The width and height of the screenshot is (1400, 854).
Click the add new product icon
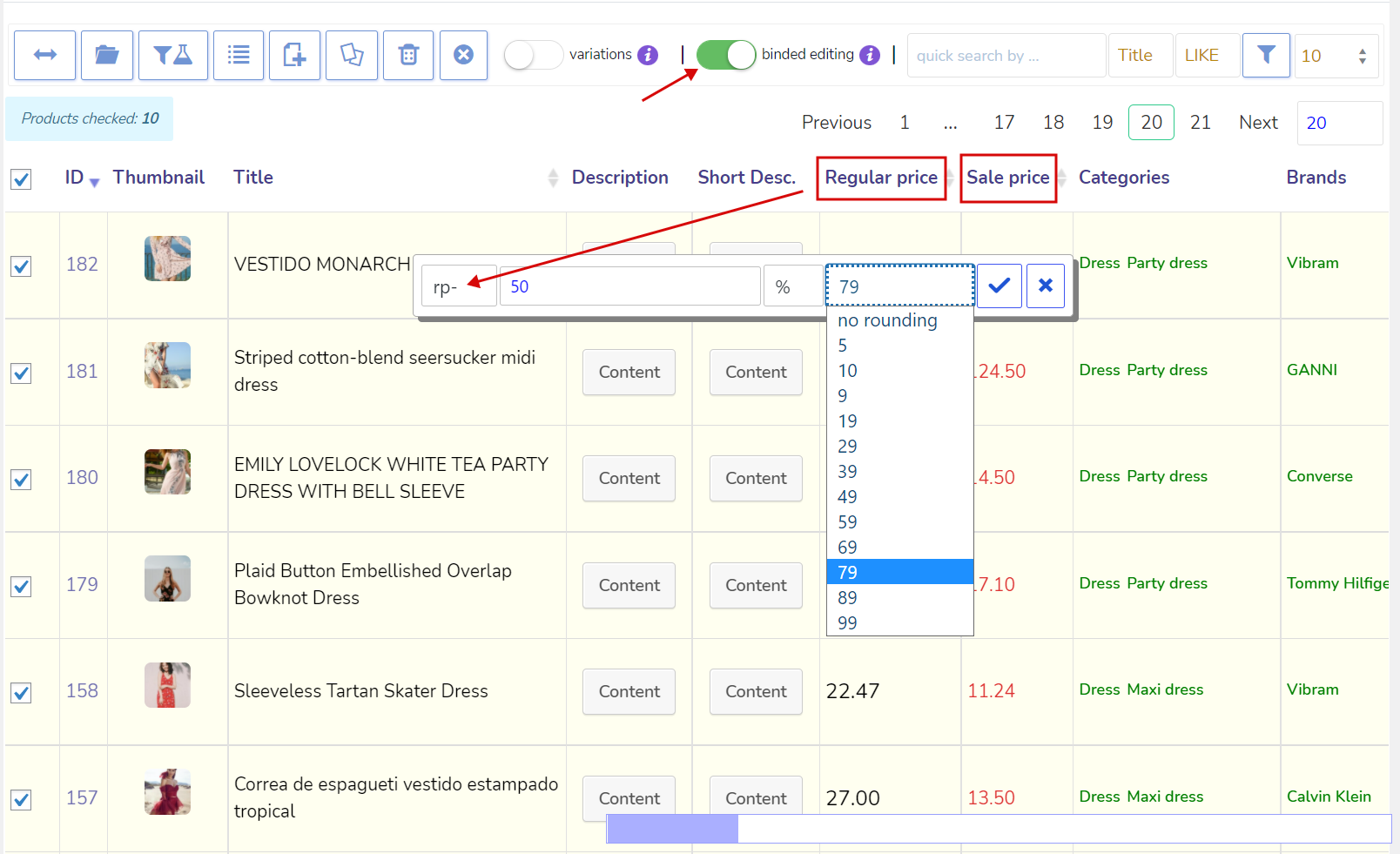(294, 56)
